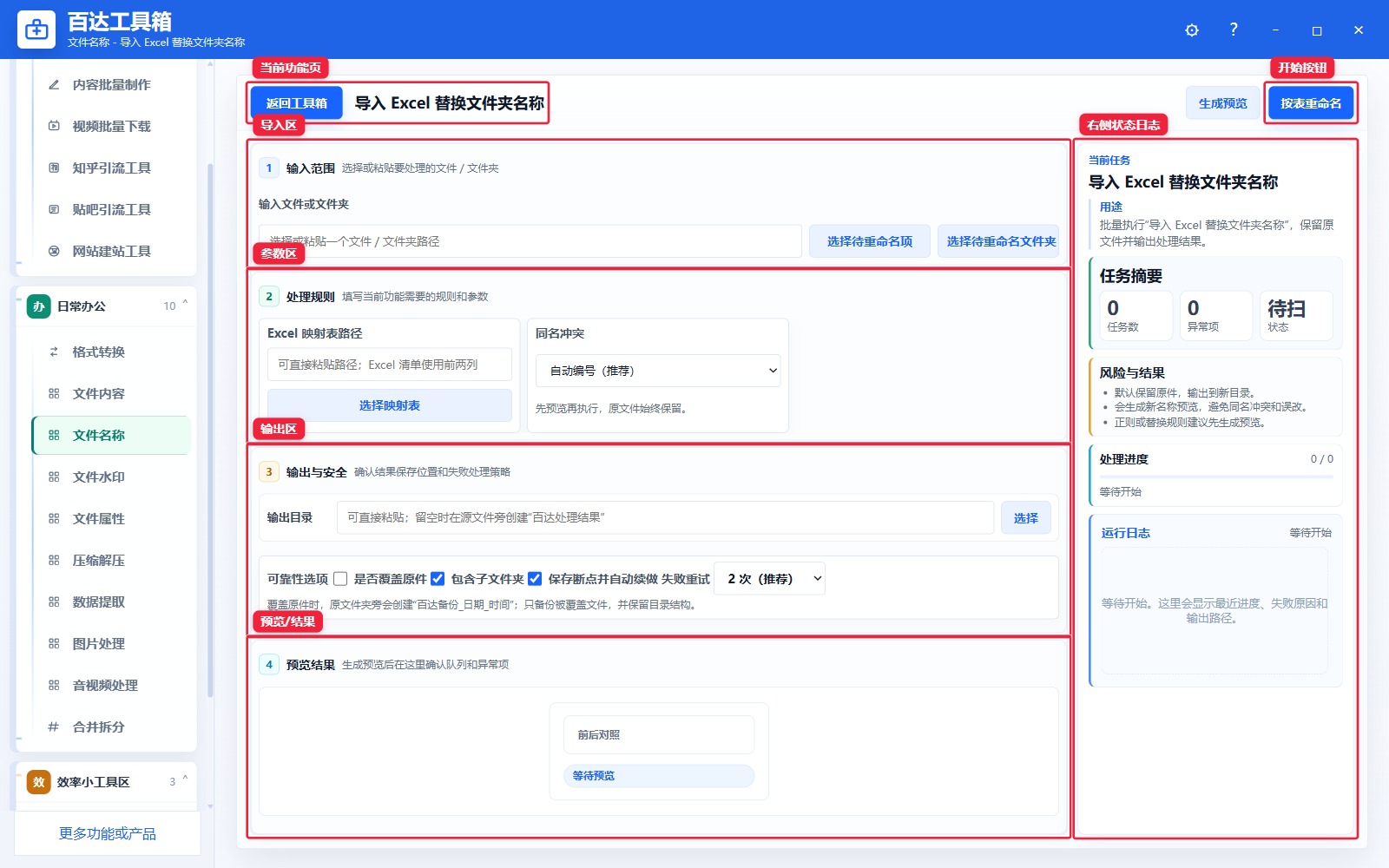Click the 生成预览 button
The height and width of the screenshot is (868, 1389).
click(1223, 103)
